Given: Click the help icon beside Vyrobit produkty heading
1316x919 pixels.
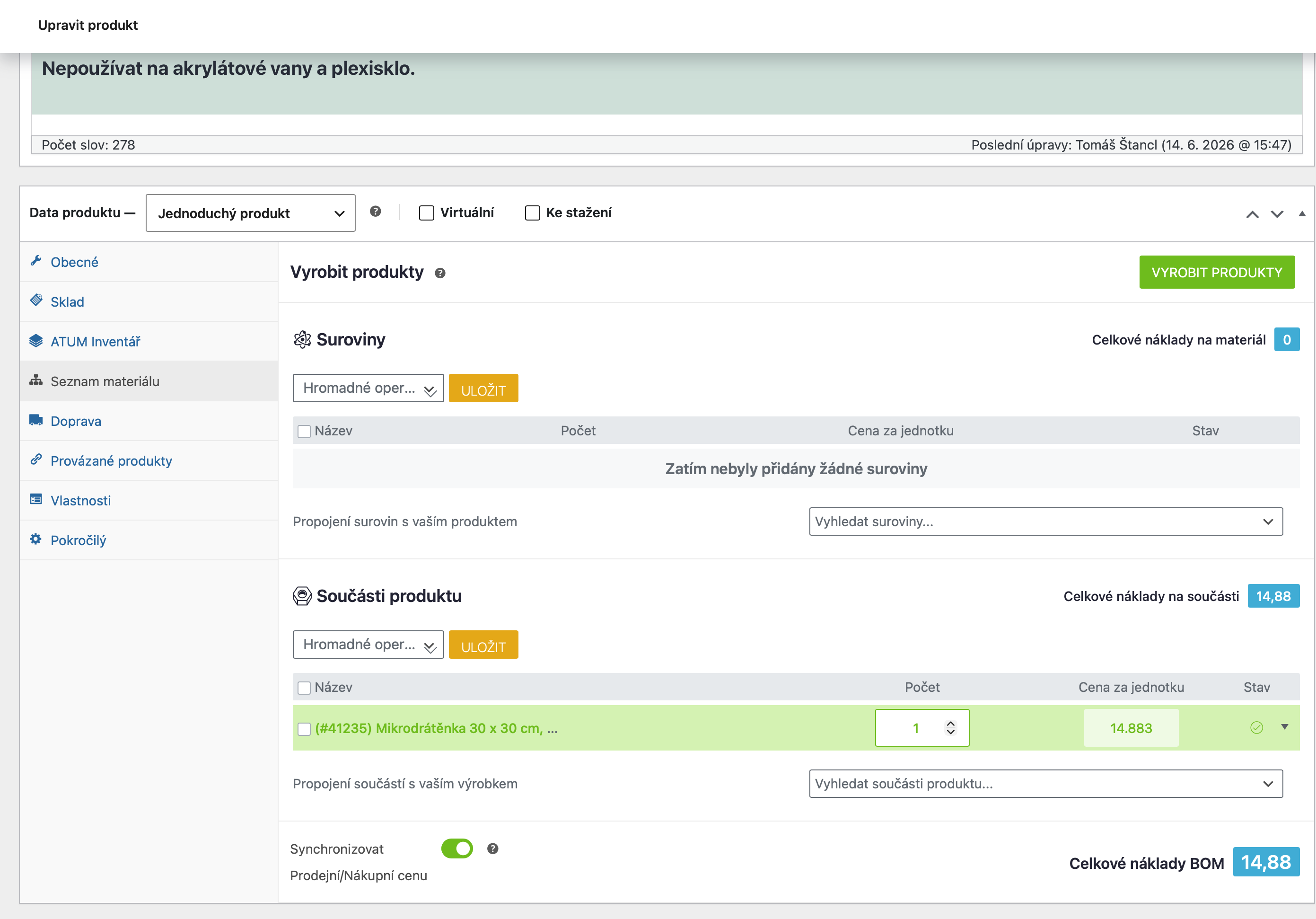Looking at the screenshot, I should tap(439, 274).
